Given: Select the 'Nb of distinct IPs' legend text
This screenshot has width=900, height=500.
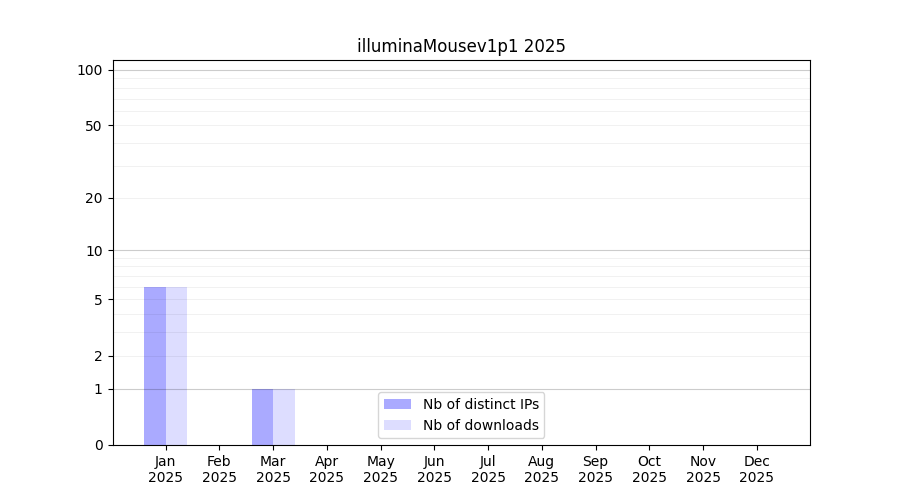Looking at the screenshot, I should pos(480,404).
